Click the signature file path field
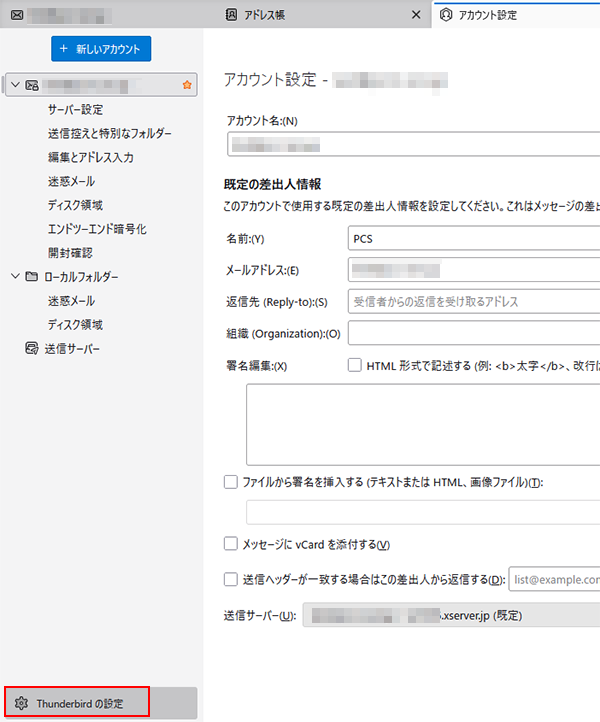600x722 pixels. click(x=423, y=512)
